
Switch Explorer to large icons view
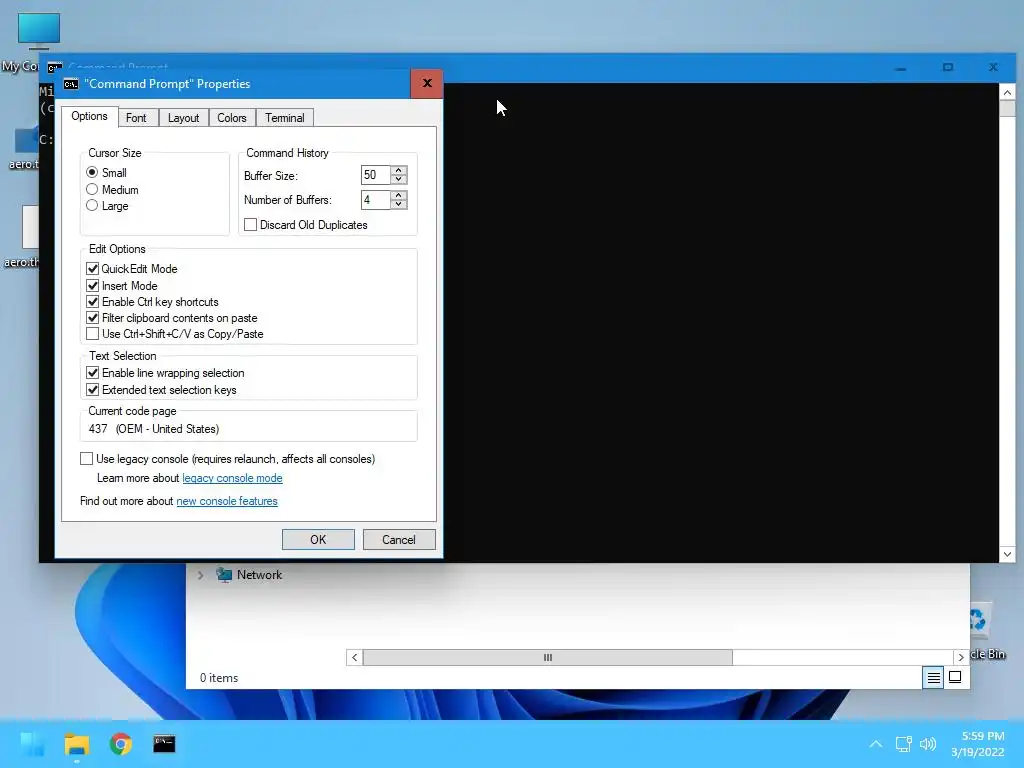[x=955, y=678]
